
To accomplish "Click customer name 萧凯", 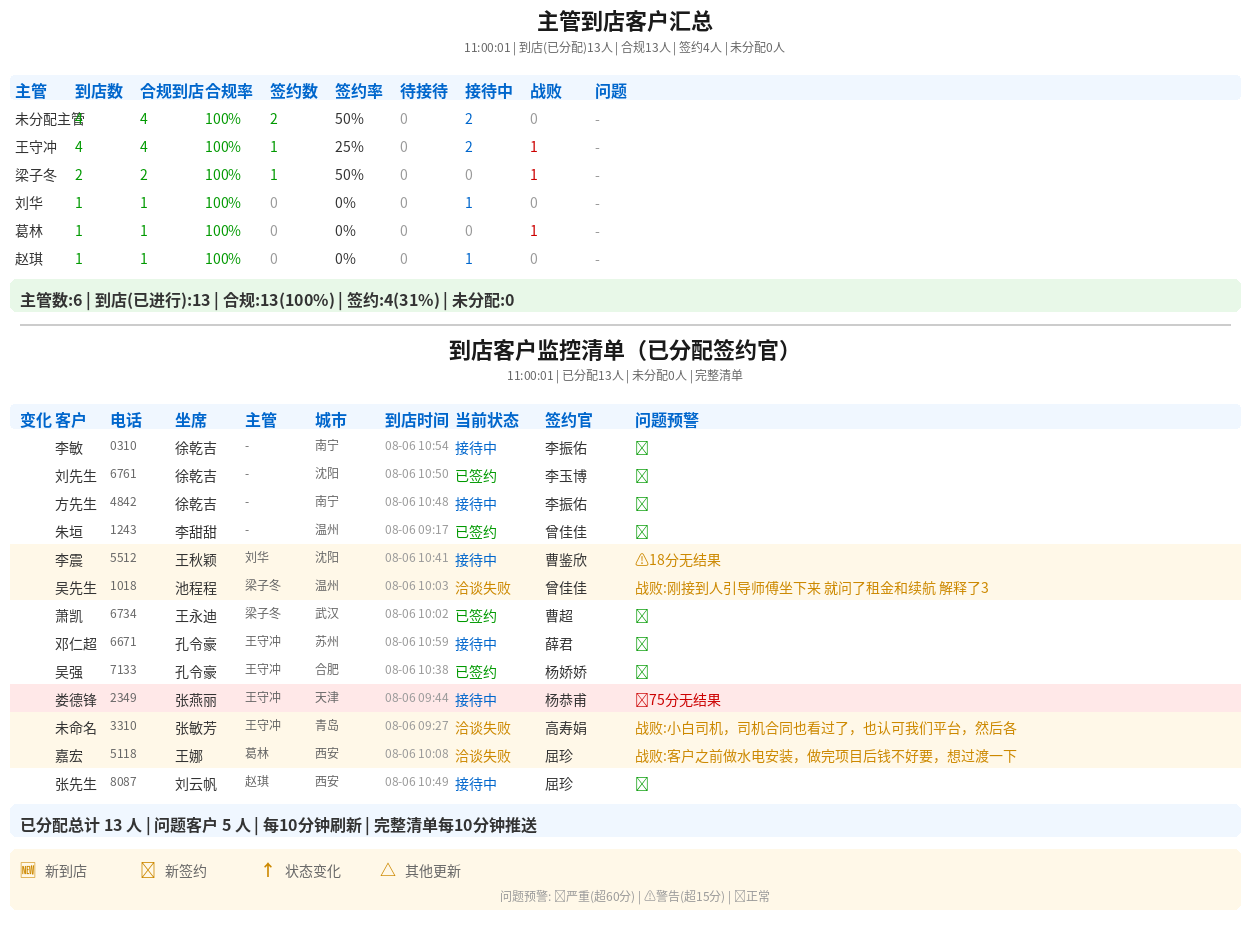I will point(69,616).
